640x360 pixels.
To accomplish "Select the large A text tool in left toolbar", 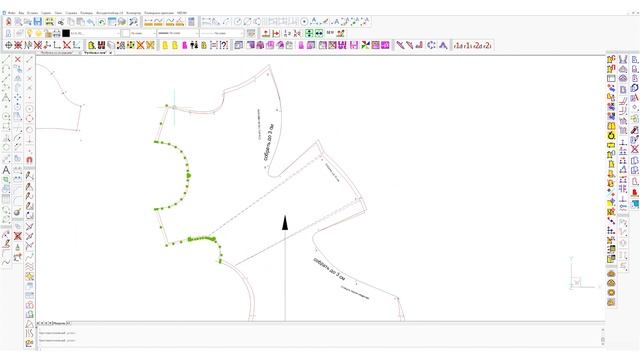I will tap(6, 170).
